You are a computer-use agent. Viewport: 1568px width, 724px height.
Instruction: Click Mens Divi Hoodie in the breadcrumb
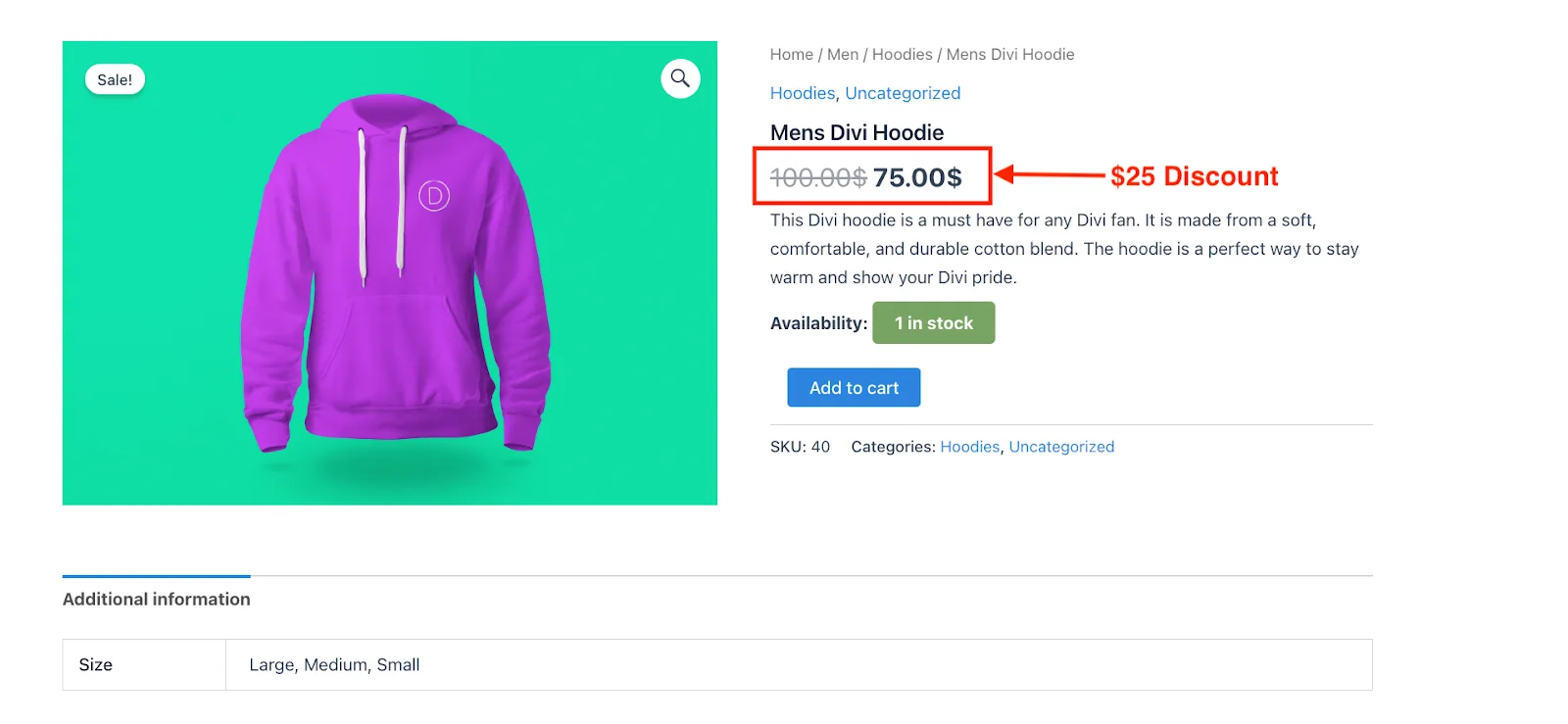(1010, 55)
